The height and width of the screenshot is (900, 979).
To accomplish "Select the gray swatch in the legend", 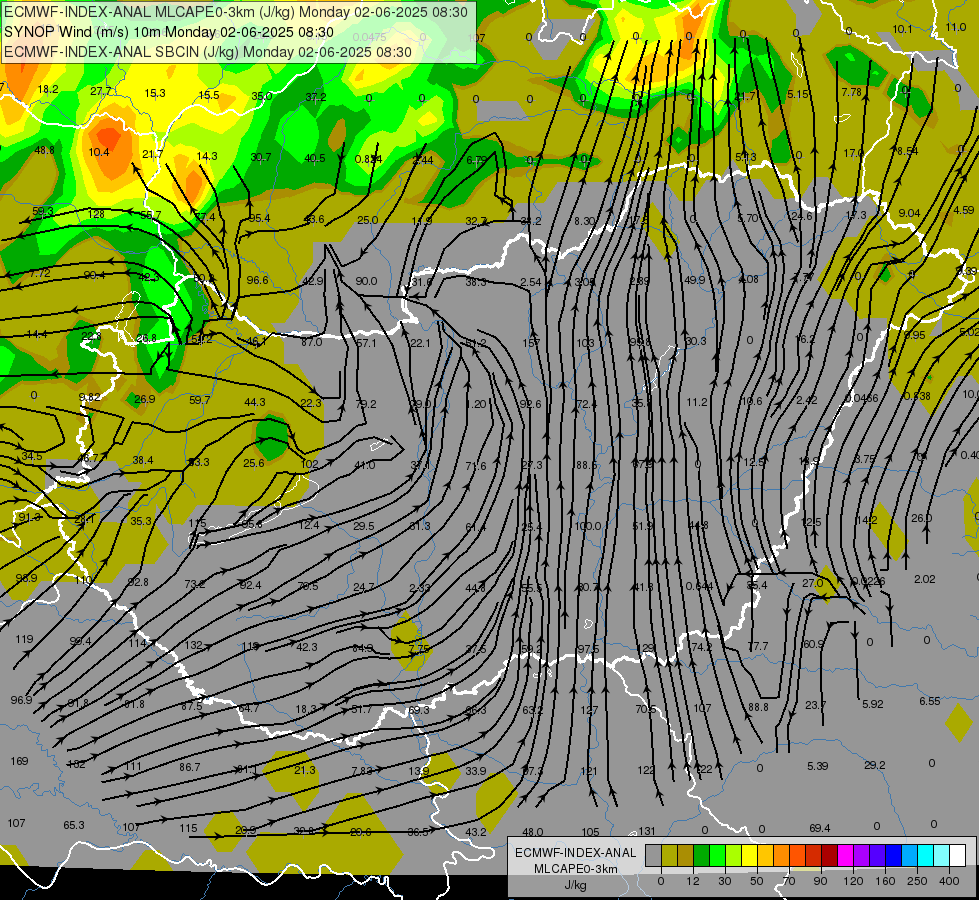I will [653, 856].
